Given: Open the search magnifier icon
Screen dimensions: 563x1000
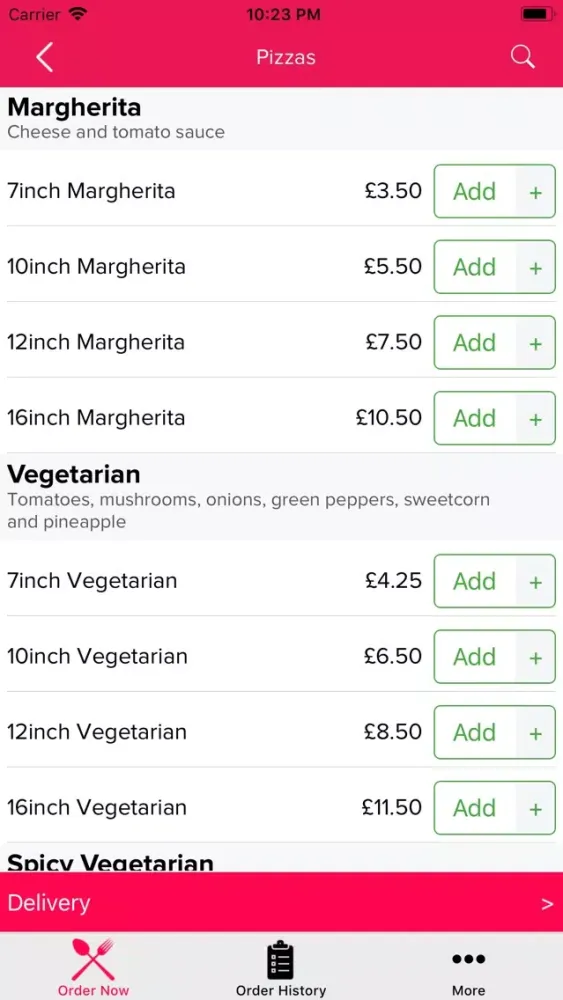Looking at the screenshot, I should [x=522, y=57].
